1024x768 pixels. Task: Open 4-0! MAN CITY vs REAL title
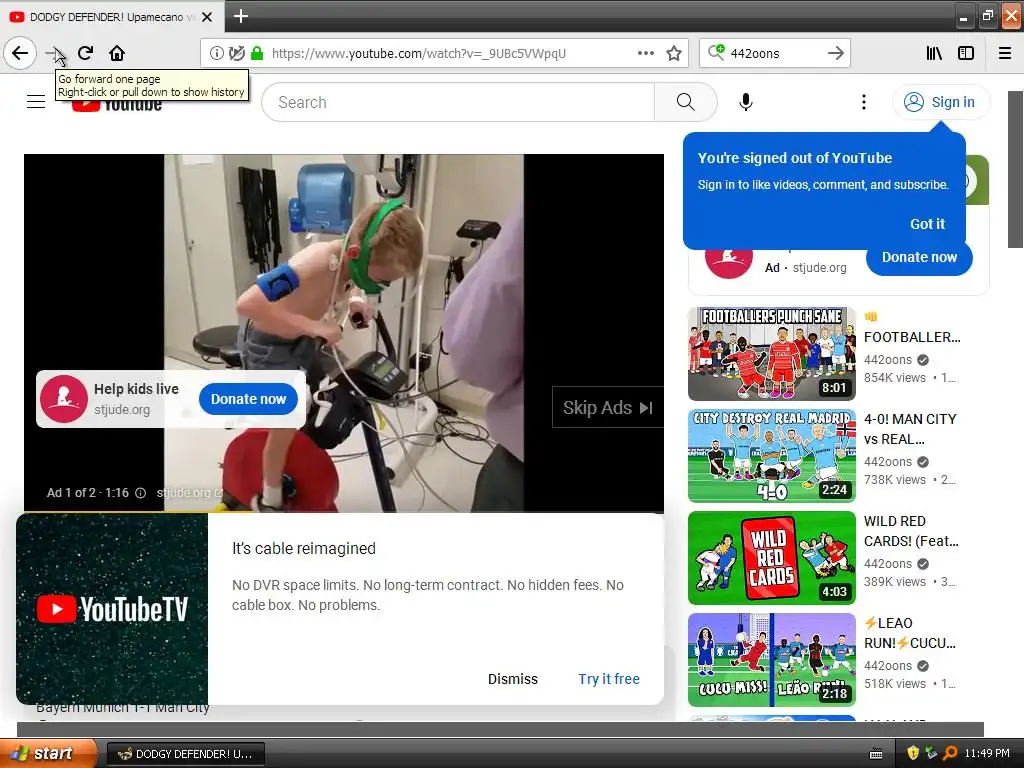pos(910,429)
